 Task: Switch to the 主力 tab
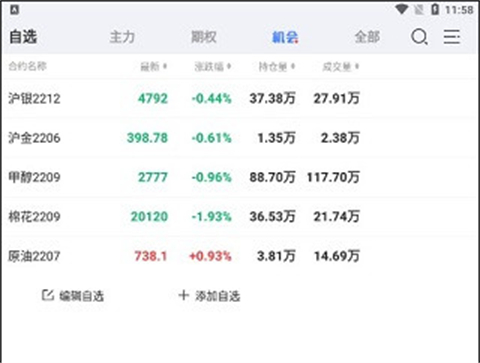[122, 37]
